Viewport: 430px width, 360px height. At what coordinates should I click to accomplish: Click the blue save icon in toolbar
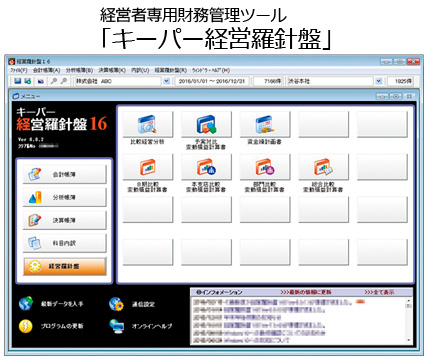tap(18, 81)
